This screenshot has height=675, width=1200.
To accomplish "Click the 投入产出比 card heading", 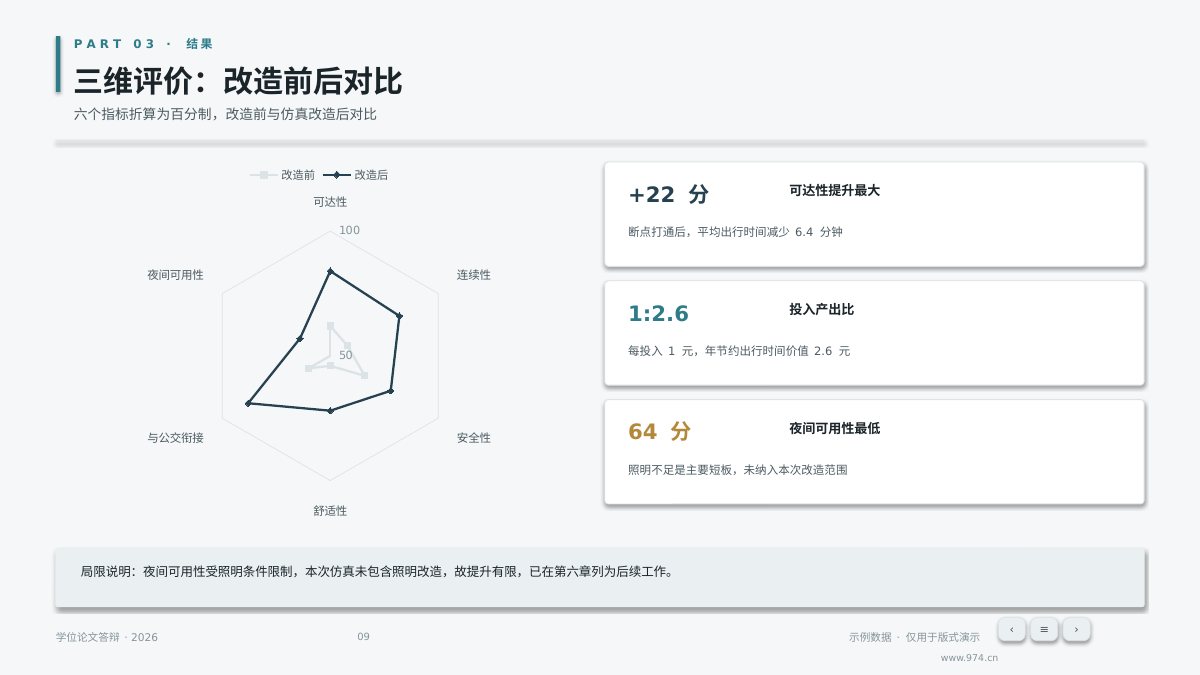I will (821, 310).
